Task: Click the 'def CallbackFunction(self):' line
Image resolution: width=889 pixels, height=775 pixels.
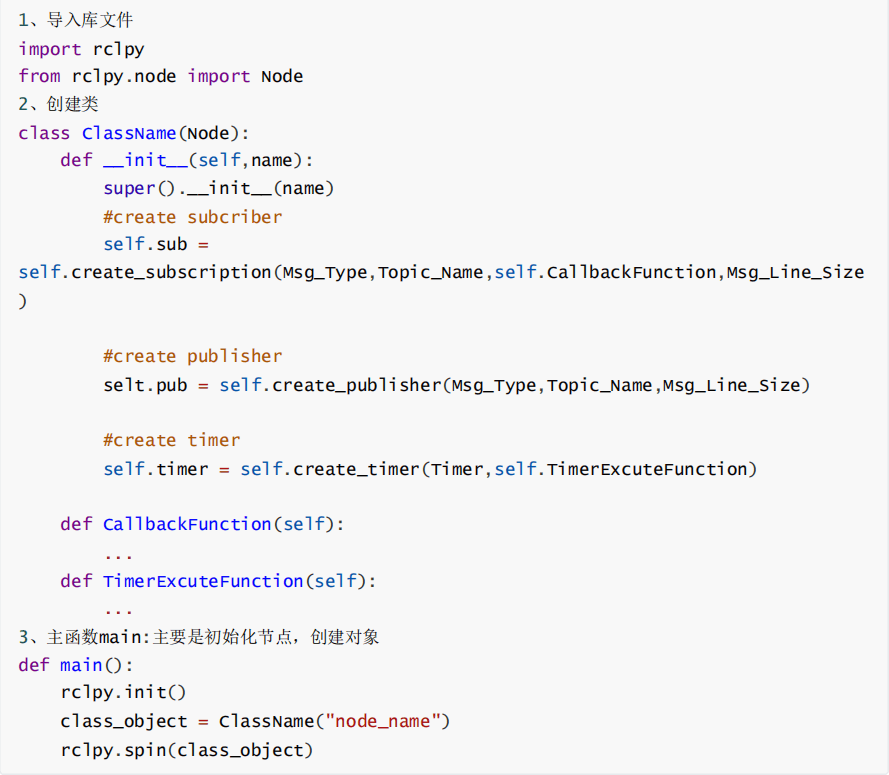Action: [x=202, y=524]
